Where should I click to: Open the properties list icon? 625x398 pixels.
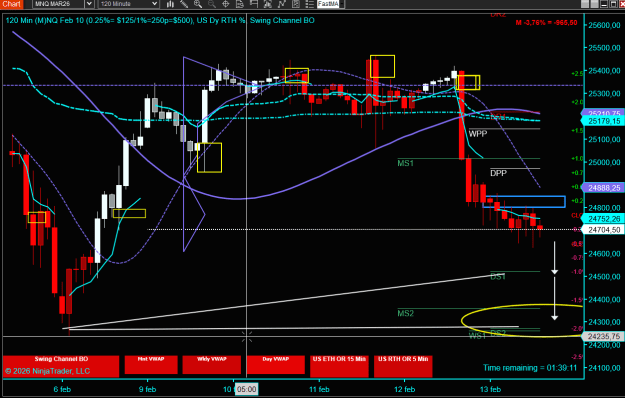coord(309,4)
